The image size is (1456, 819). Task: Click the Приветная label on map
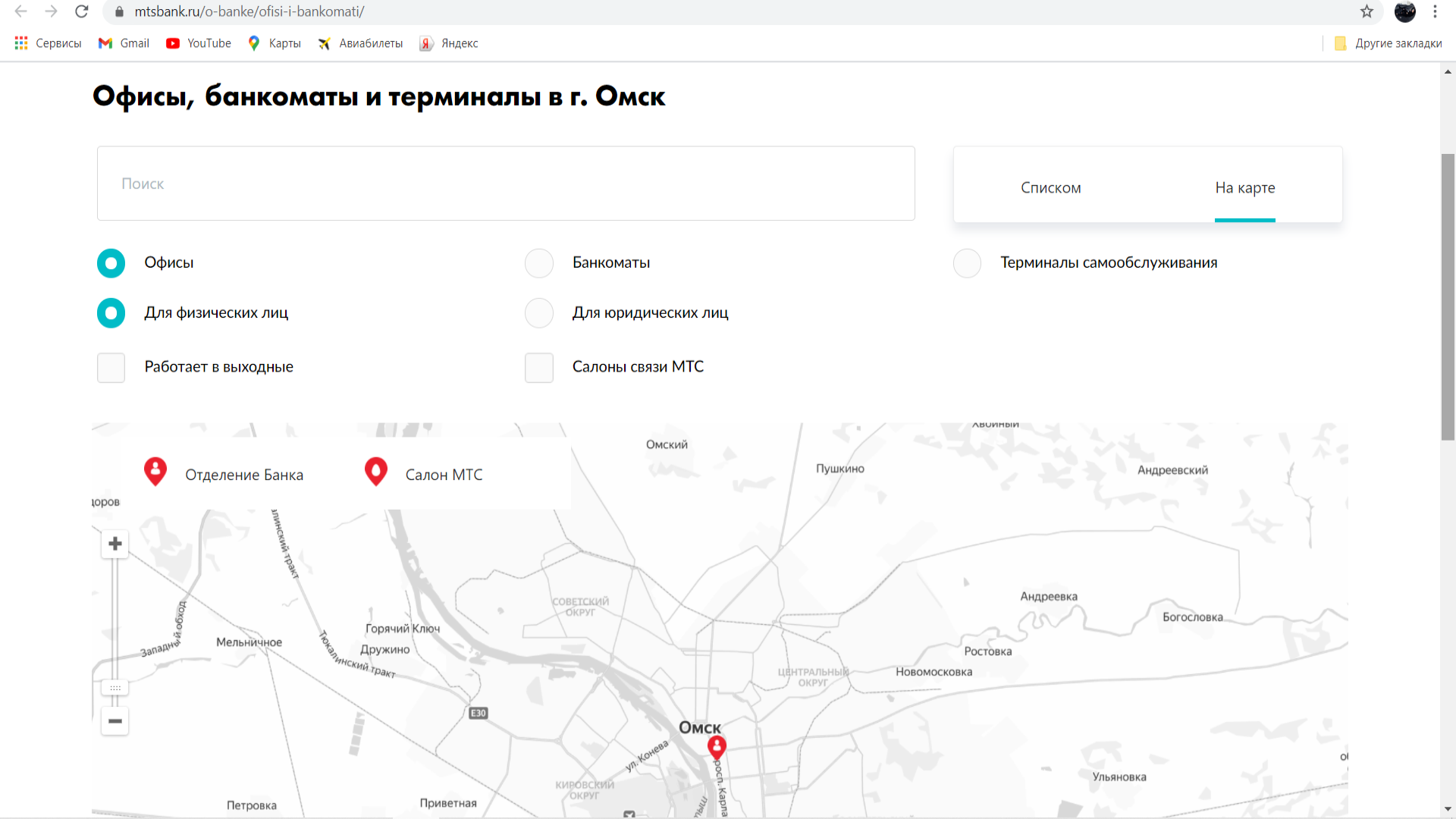448,803
